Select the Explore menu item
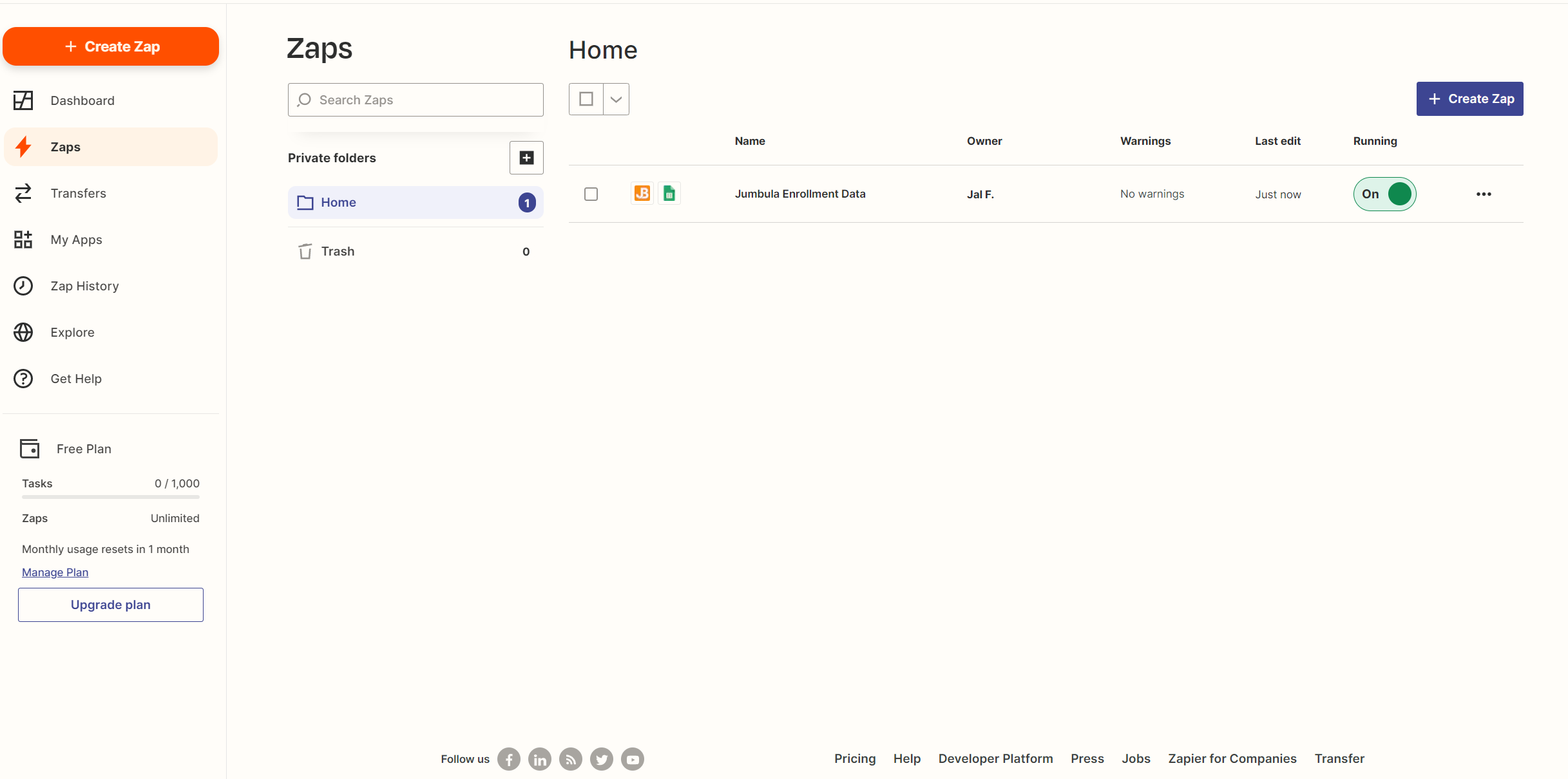This screenshot has width=1568, height=779. (x=111, y=332)
